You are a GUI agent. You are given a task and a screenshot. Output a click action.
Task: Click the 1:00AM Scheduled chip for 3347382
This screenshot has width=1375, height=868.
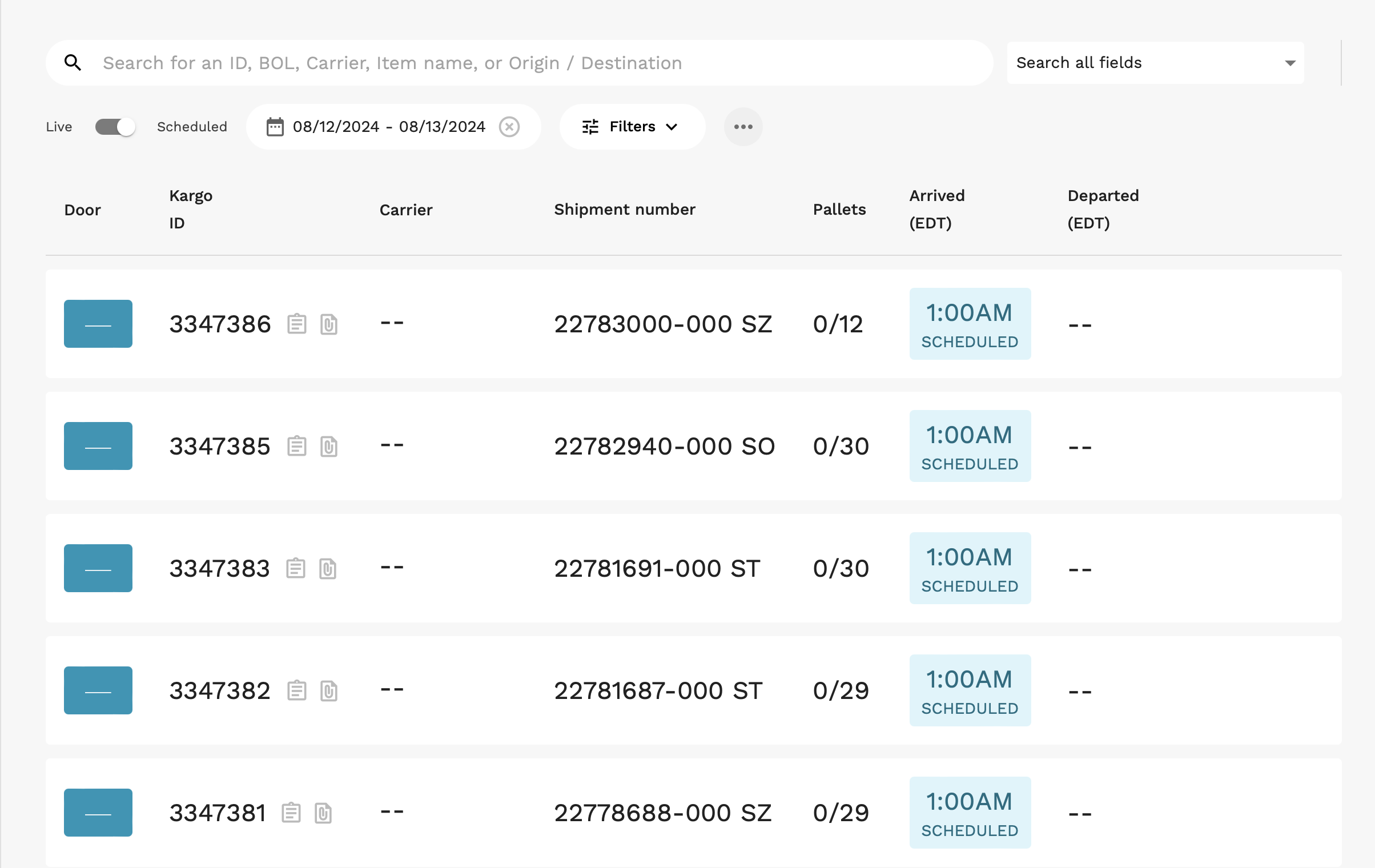click(969, 690)
